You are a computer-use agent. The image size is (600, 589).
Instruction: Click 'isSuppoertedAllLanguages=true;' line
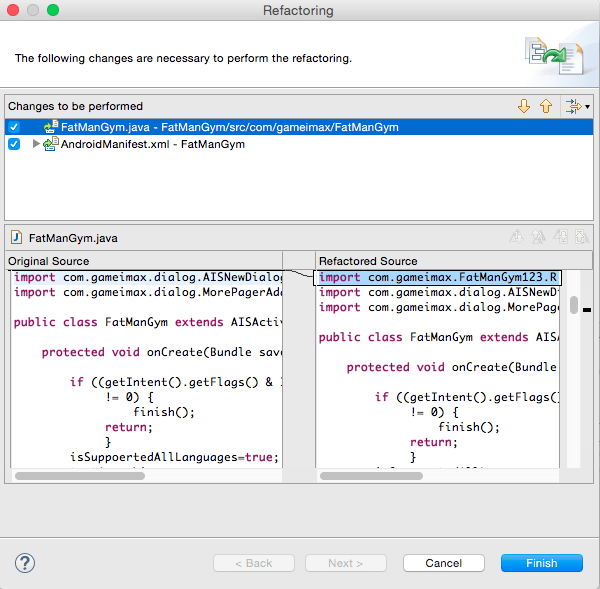(174, 457)
